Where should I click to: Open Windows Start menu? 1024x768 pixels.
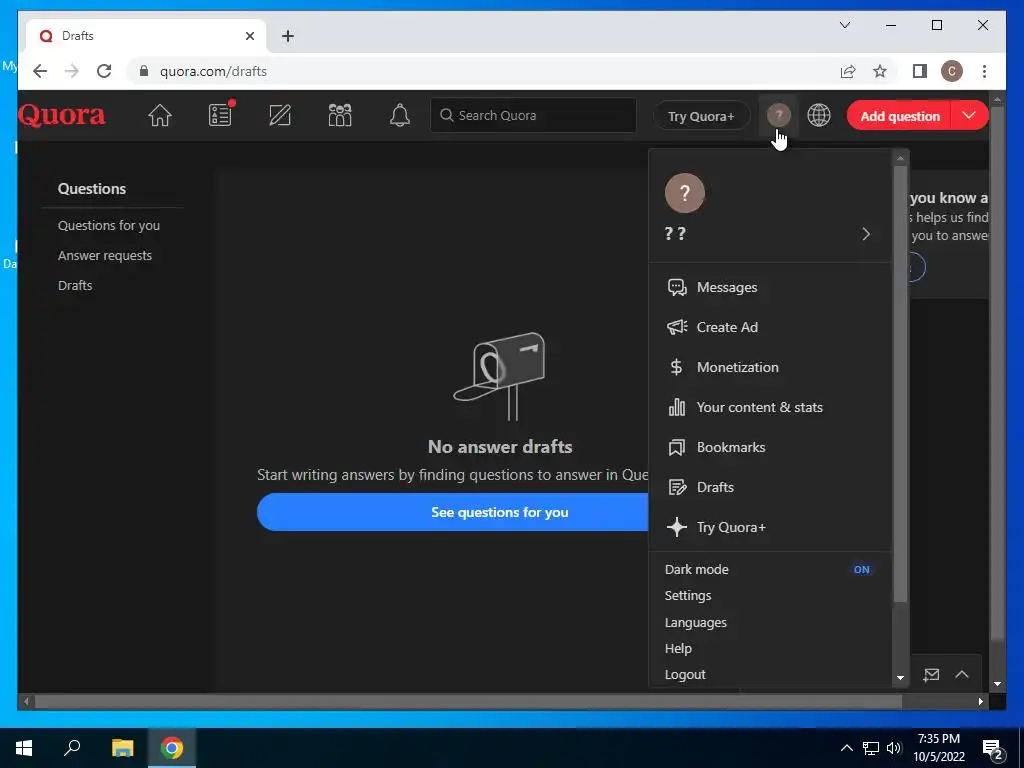click(x=24, y=748)
